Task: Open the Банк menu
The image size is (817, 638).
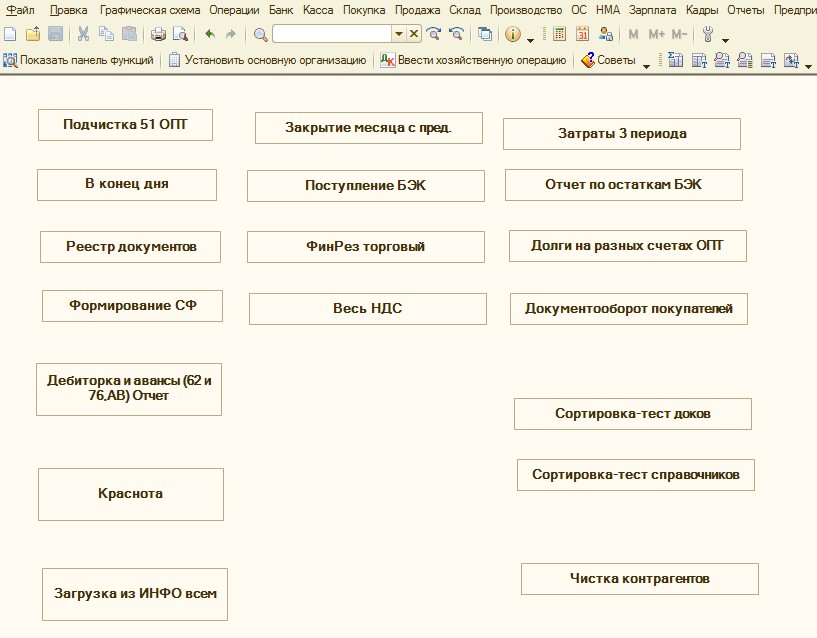Action: [x=281, y=9]
